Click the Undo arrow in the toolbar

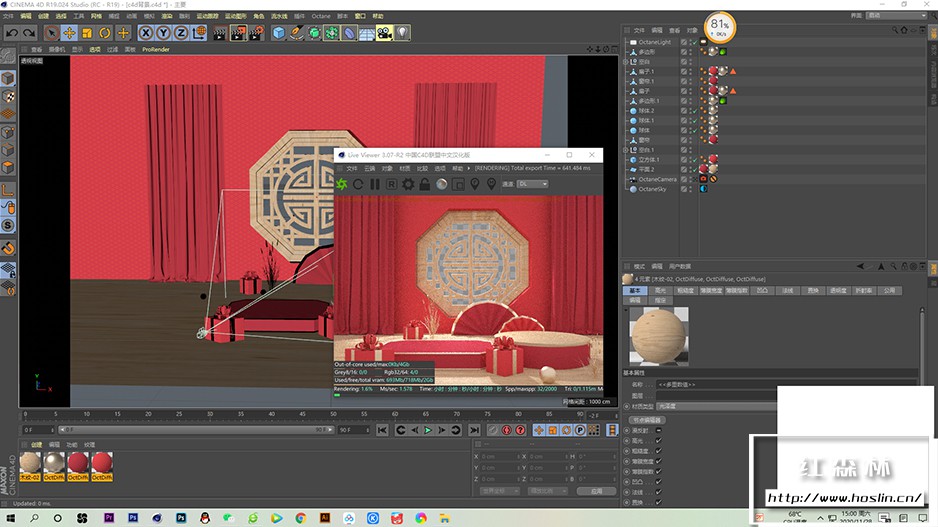coord(12,33)
